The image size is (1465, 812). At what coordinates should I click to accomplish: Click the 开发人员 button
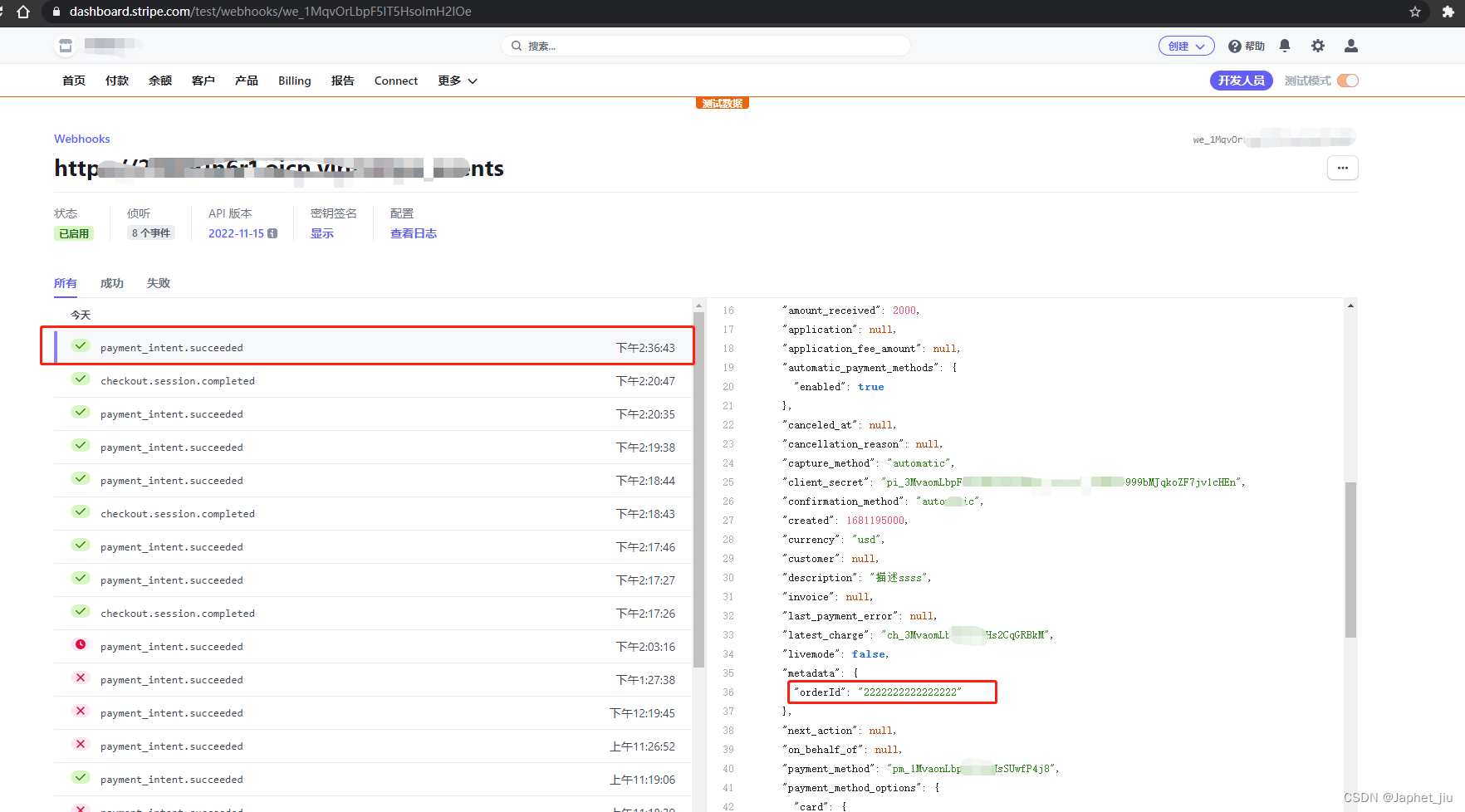[x=1242, y=81]
